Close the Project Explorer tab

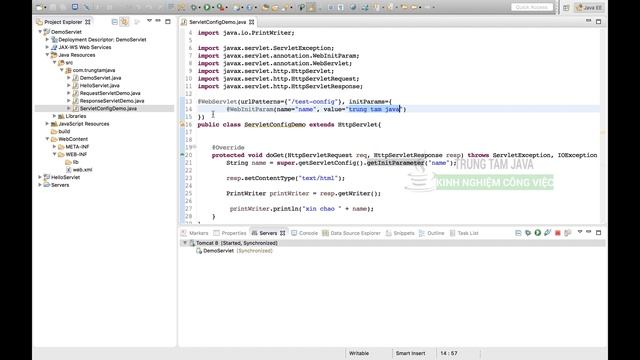pyautogui.click(x=88, y=22)
